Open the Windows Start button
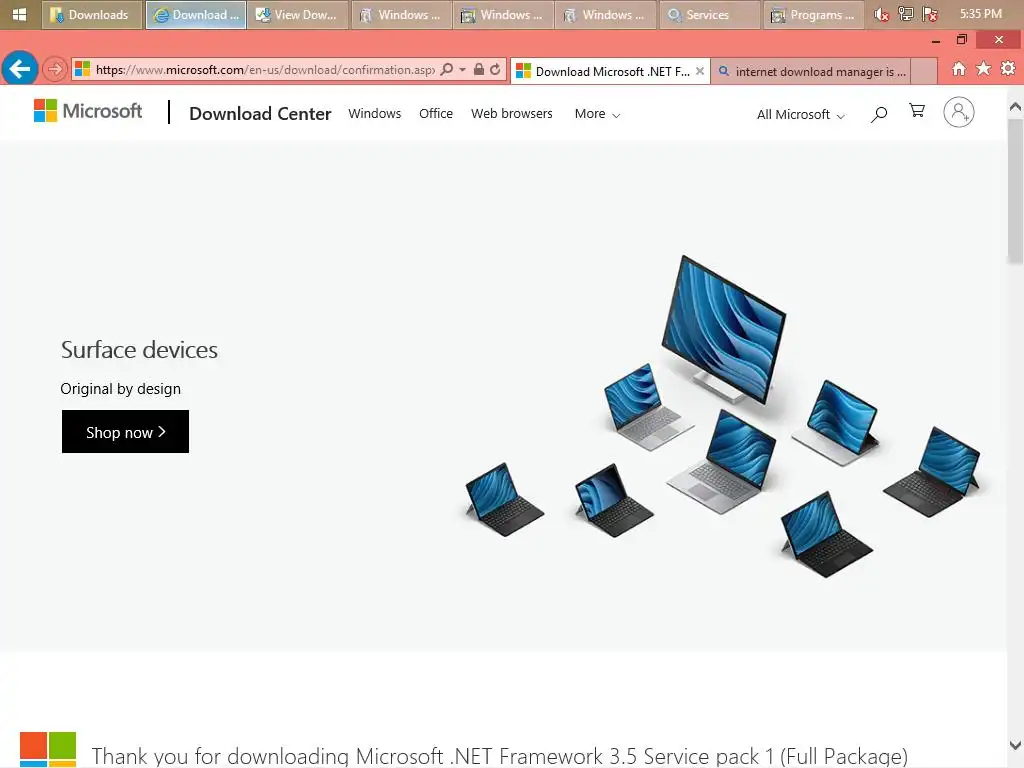The width and height of the screenshot is (1024, 768). coord(20,14)
